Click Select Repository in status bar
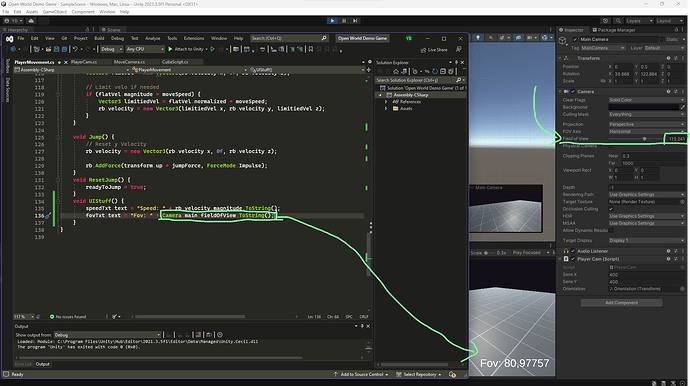This screenshot has width=690, height=386. tap(418, 375)
